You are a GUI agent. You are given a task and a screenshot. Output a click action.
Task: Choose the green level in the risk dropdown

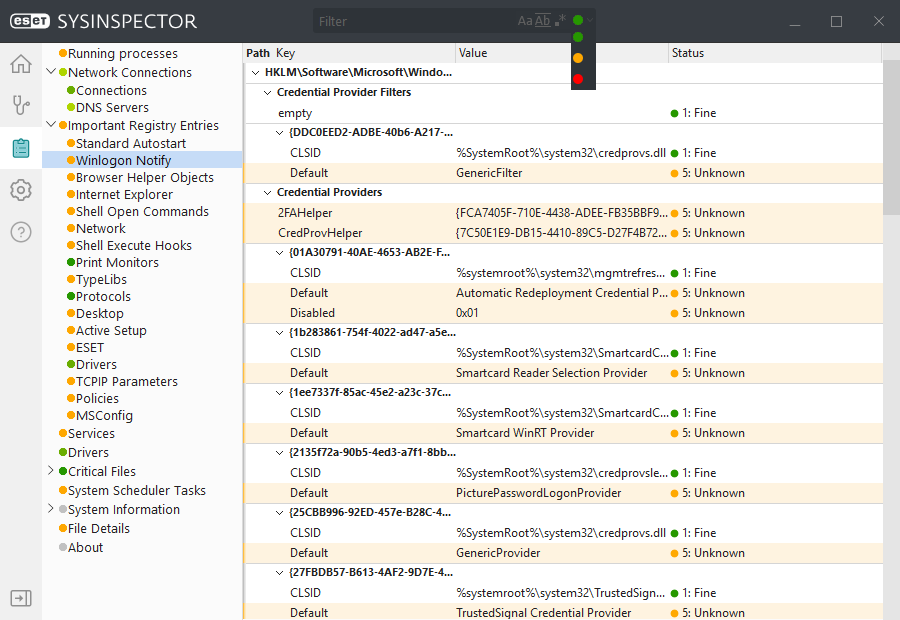coord(578,37)
